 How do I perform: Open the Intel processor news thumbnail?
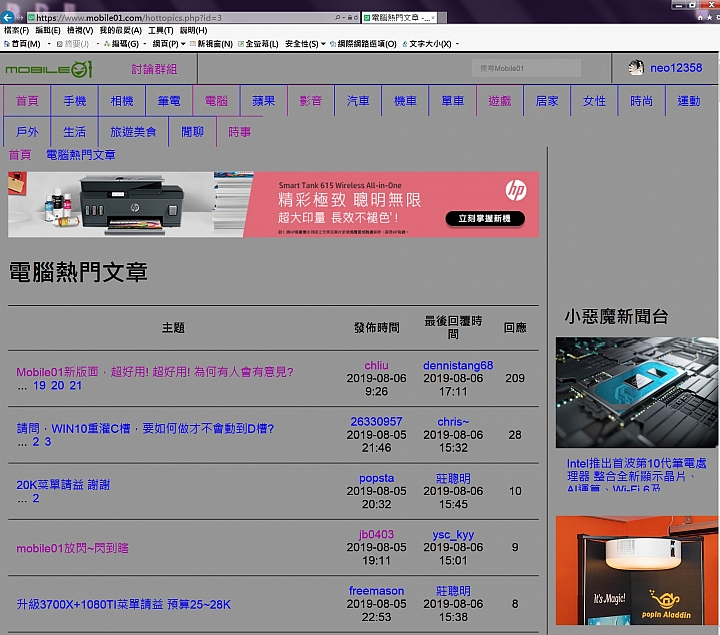point(636,392)
